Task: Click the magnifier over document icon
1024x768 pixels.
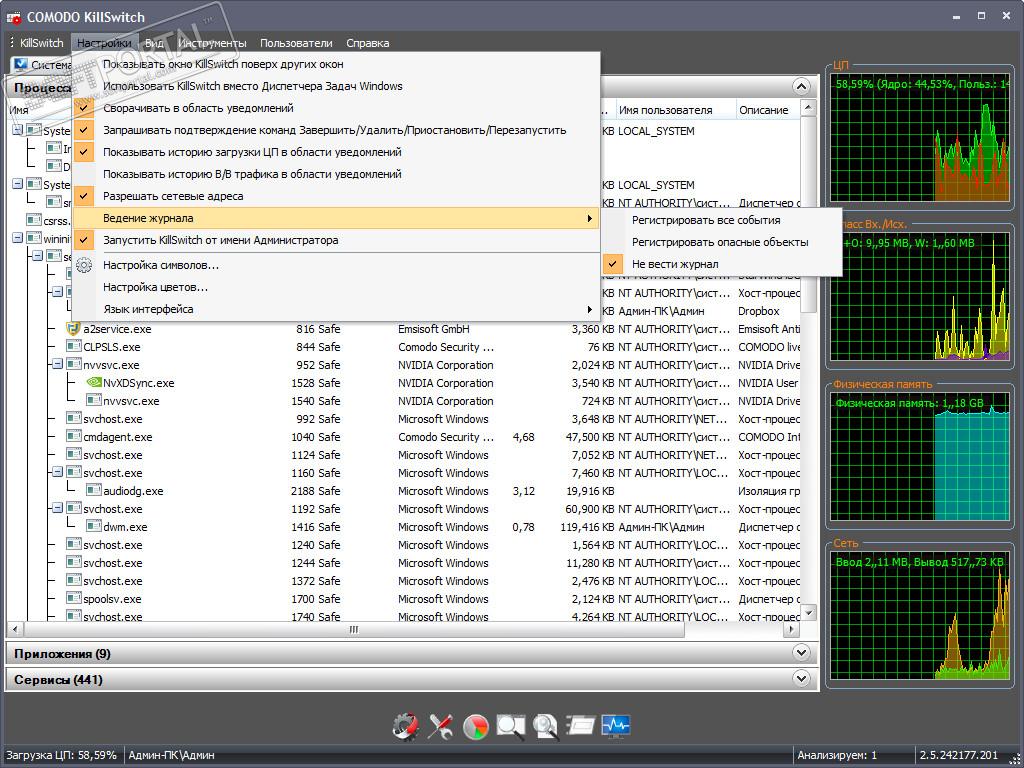Action: pos(545,726)
